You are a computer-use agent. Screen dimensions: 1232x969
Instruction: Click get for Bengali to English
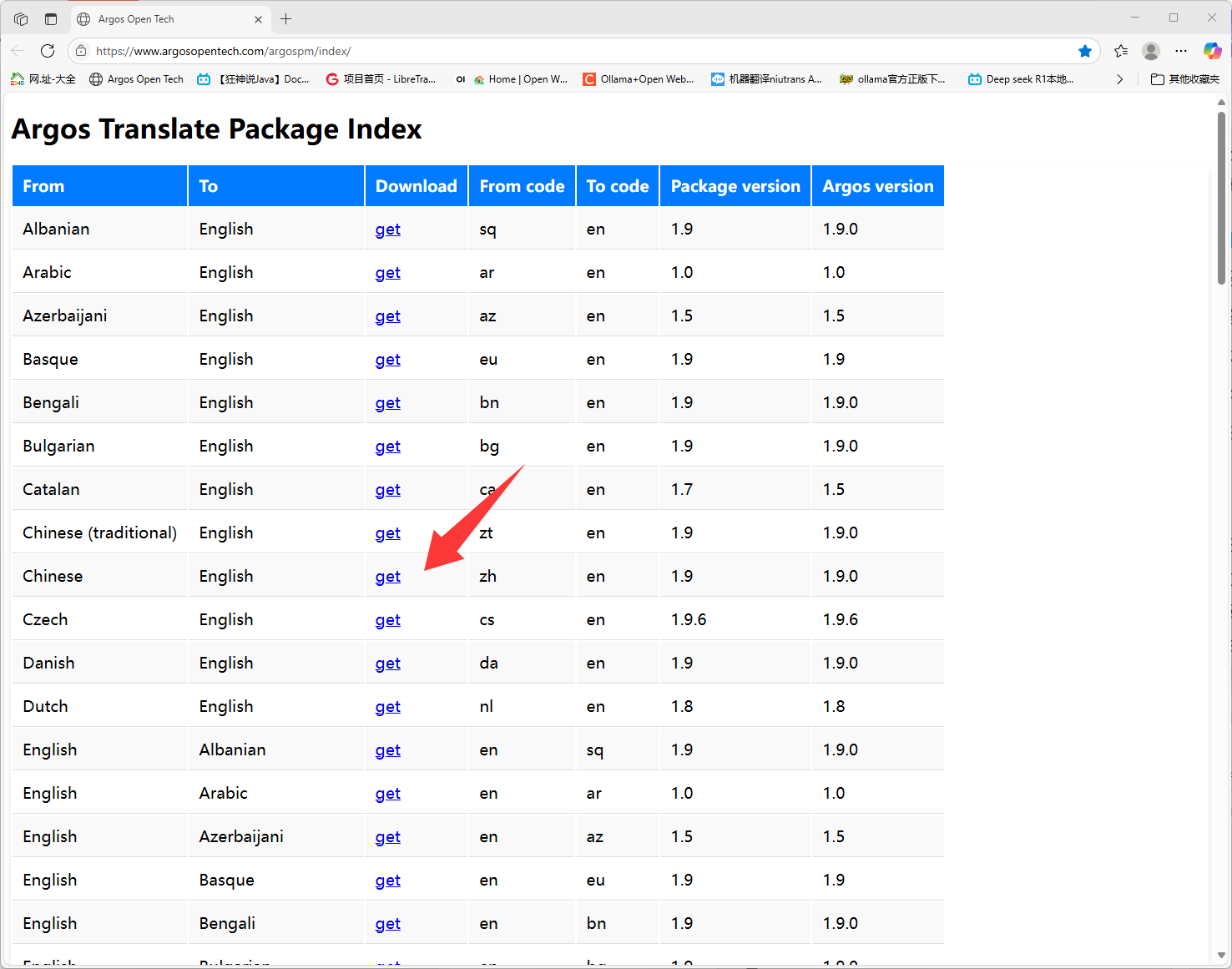click(387, 403)
